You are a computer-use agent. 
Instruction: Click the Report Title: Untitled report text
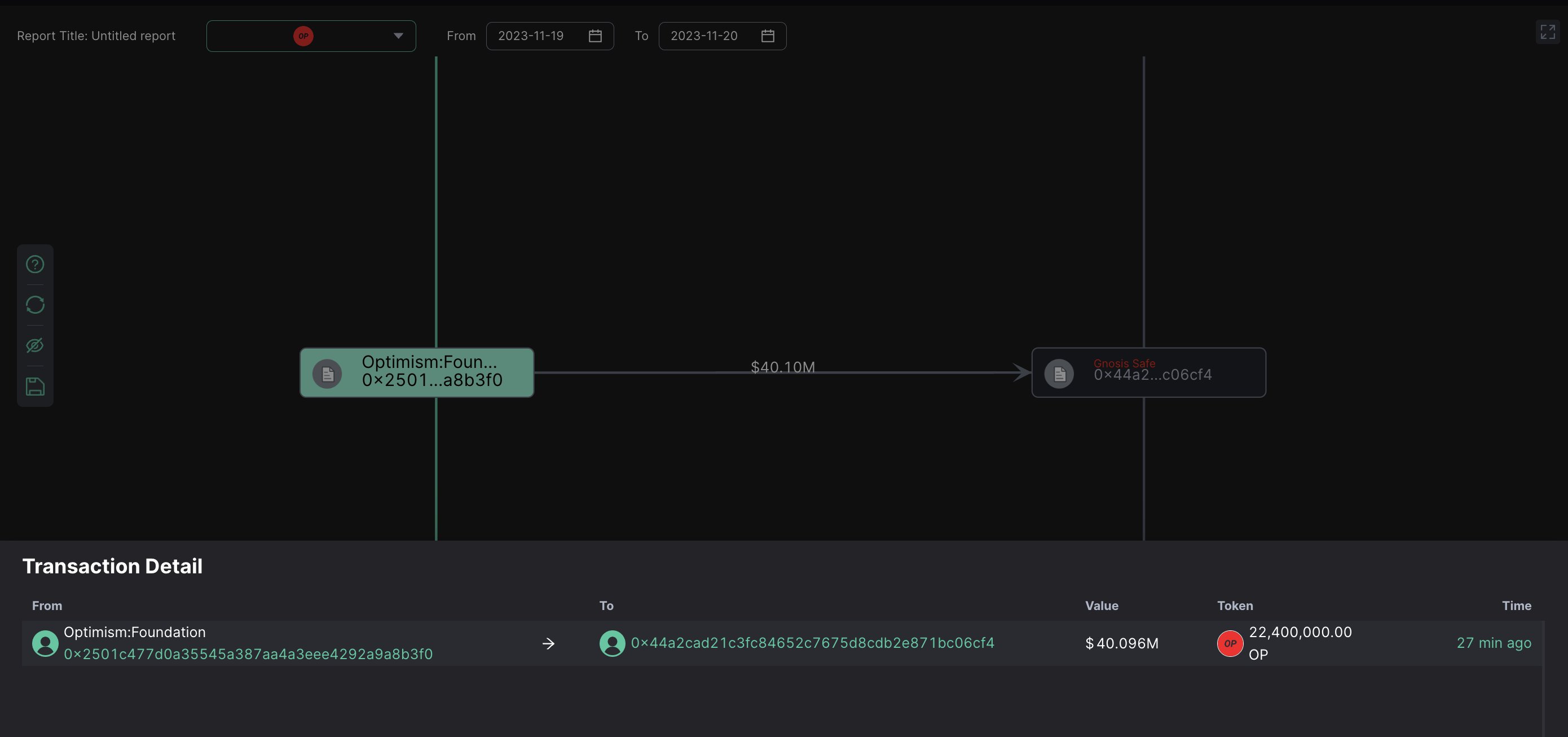(x=96, y=36)
